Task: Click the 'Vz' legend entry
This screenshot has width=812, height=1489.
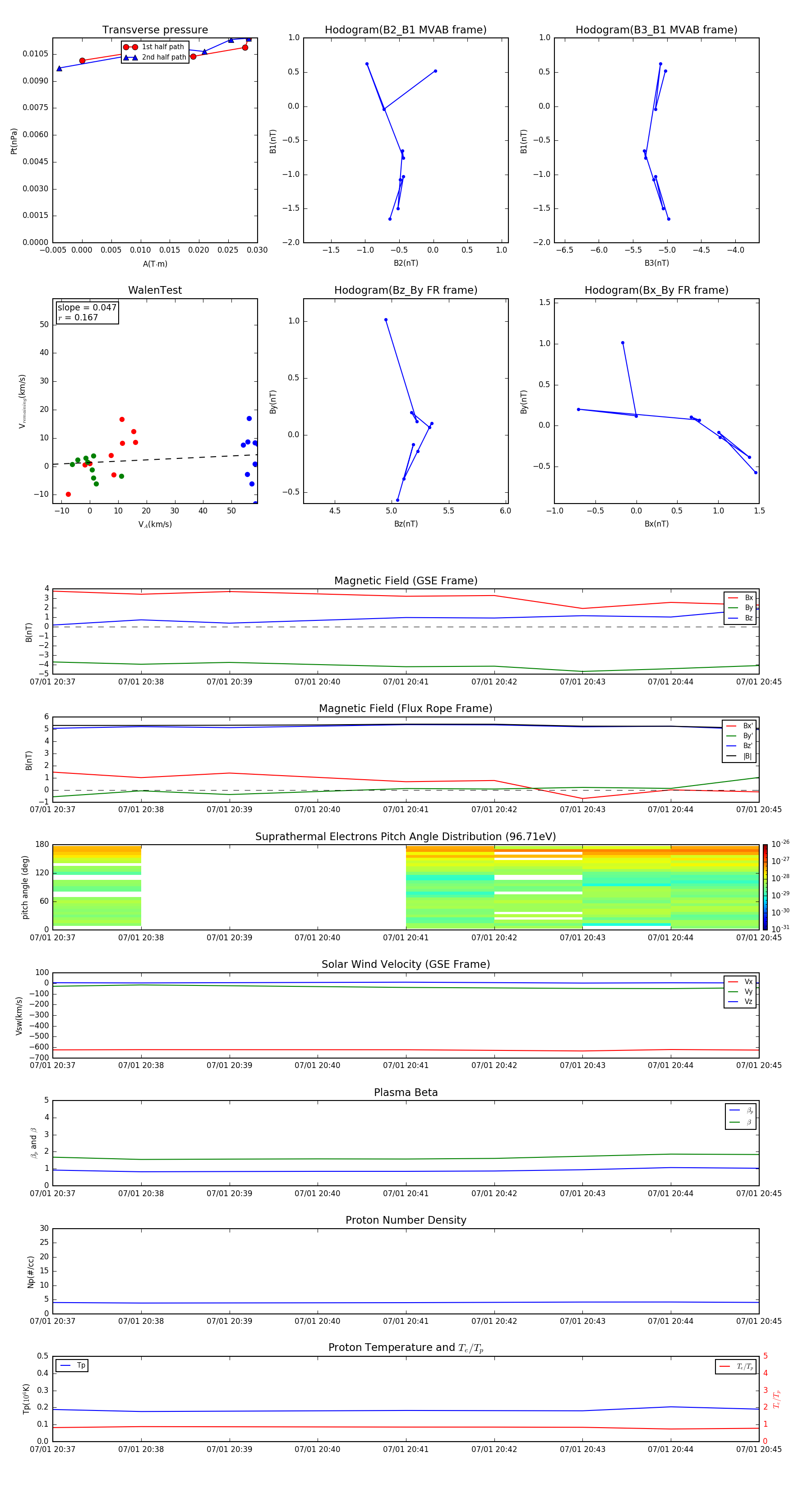Action: click(x=740, y=1002)
